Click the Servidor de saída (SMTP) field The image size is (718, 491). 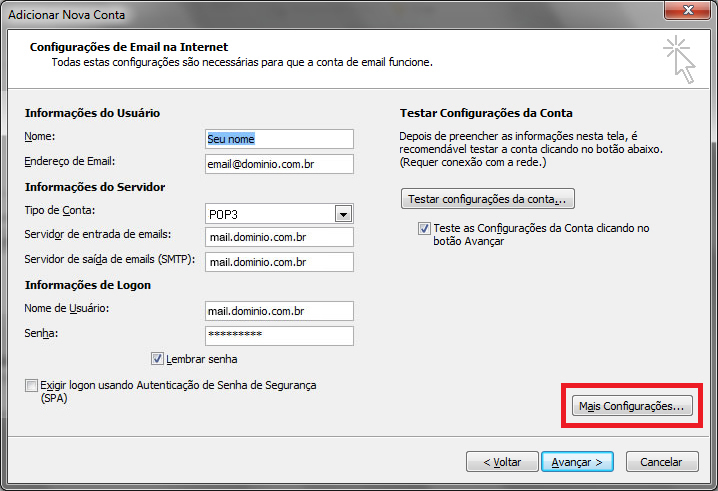pos(278,261)
